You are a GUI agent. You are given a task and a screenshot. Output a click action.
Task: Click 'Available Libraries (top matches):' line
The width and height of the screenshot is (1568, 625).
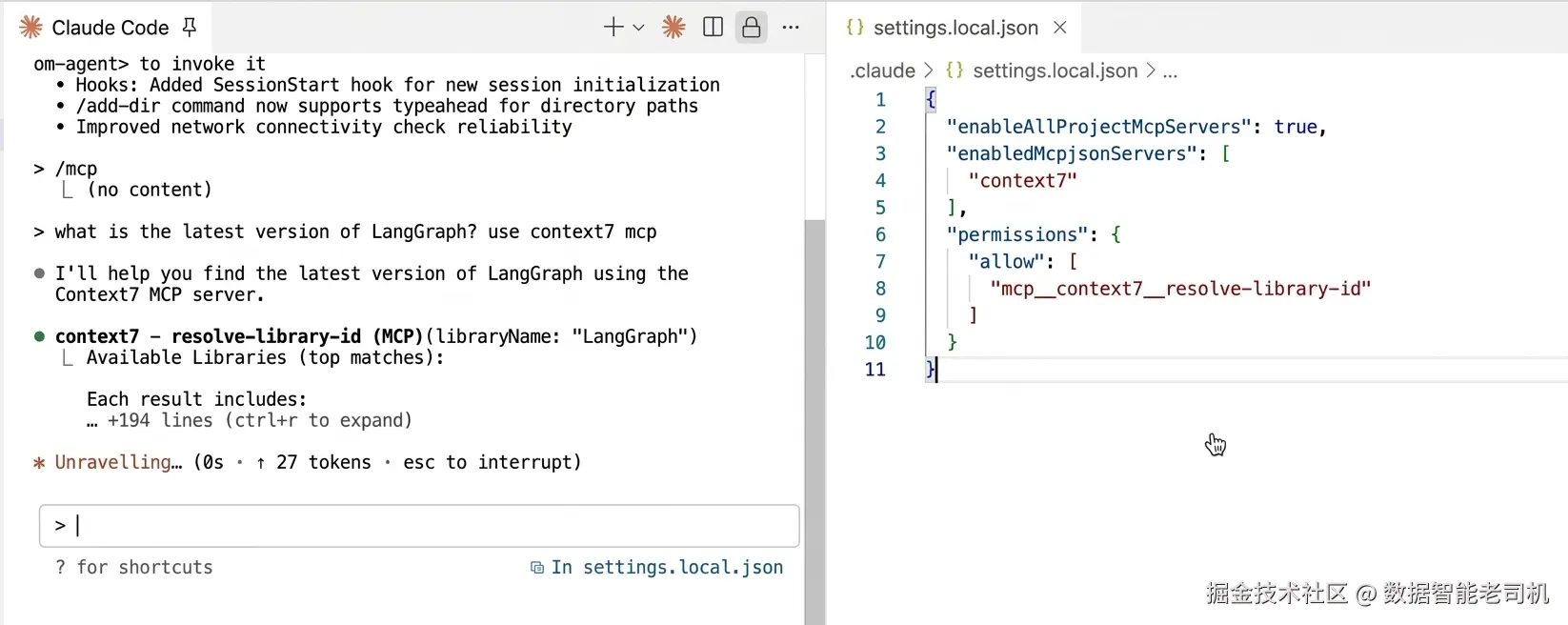pyautogui.click(x=265, y=357)
